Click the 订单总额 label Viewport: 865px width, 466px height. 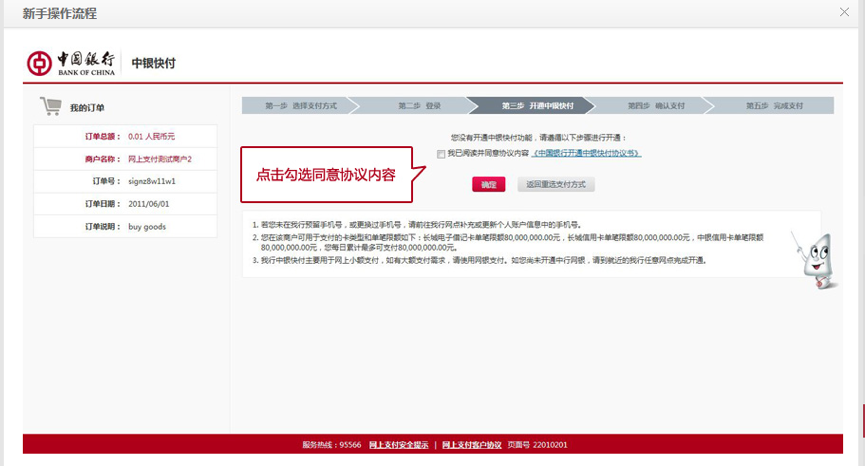[103, 137]
